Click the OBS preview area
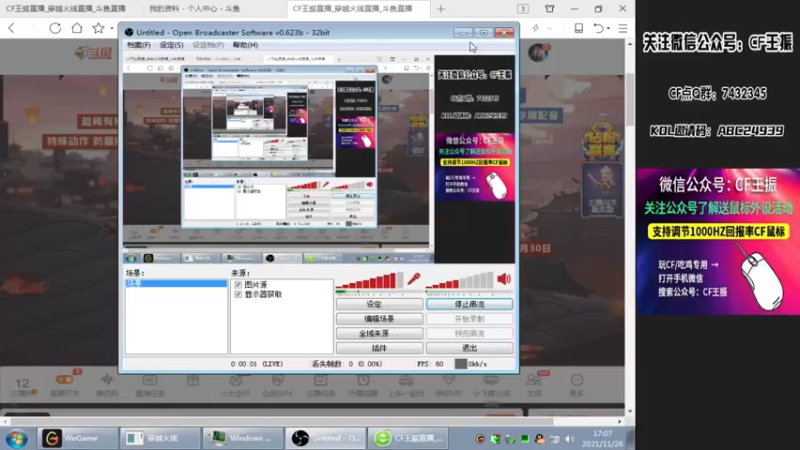Viewport: 800px width, 450px height. coord(319,158)
